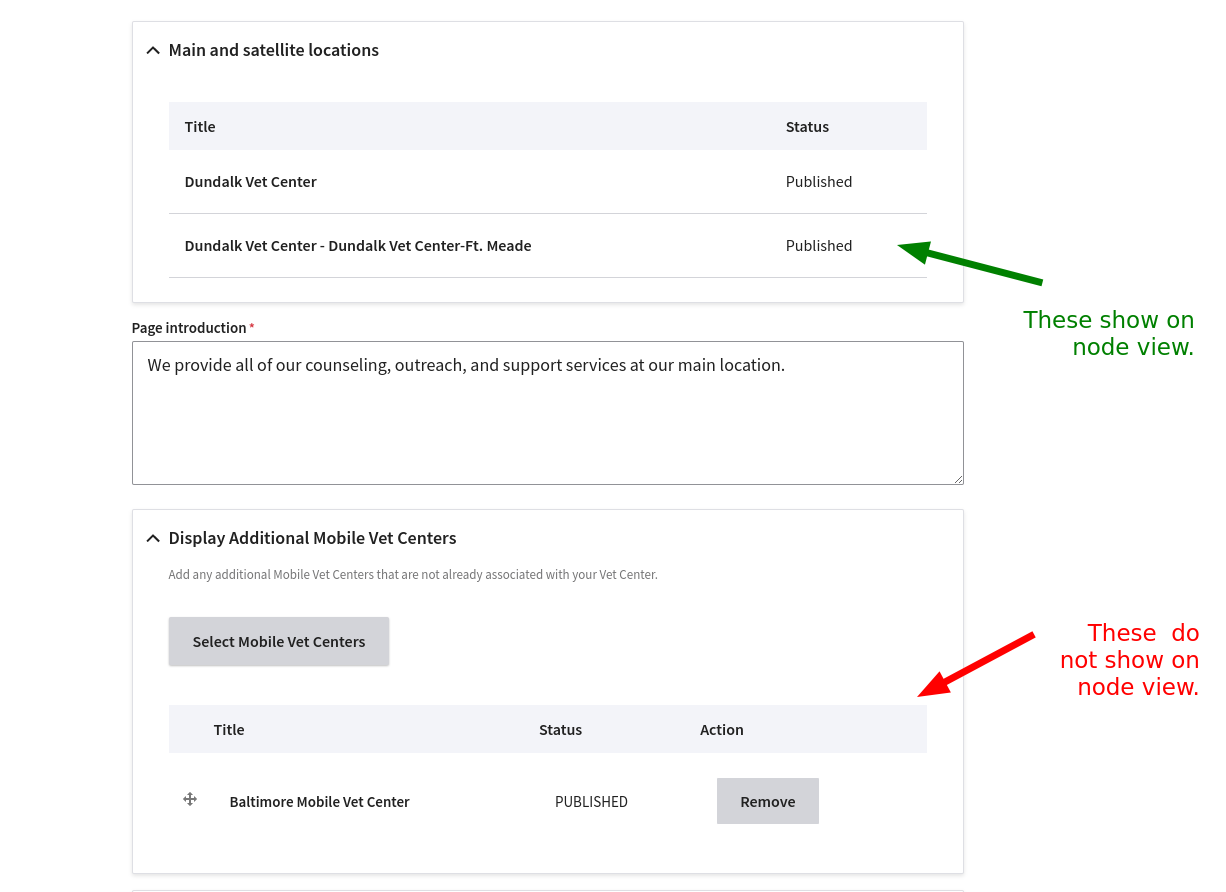Click the Published status for Dundalk Vet Center

[x=819, y=182]
